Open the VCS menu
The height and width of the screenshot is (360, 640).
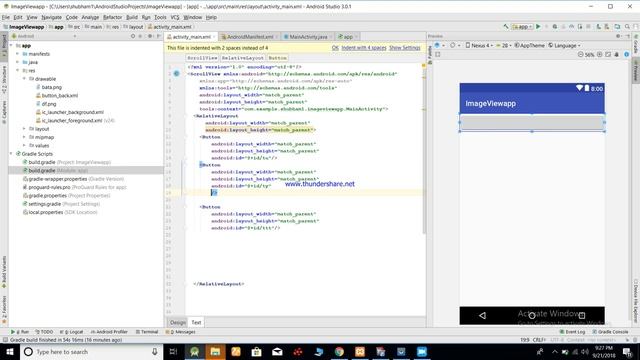point(175,17)
